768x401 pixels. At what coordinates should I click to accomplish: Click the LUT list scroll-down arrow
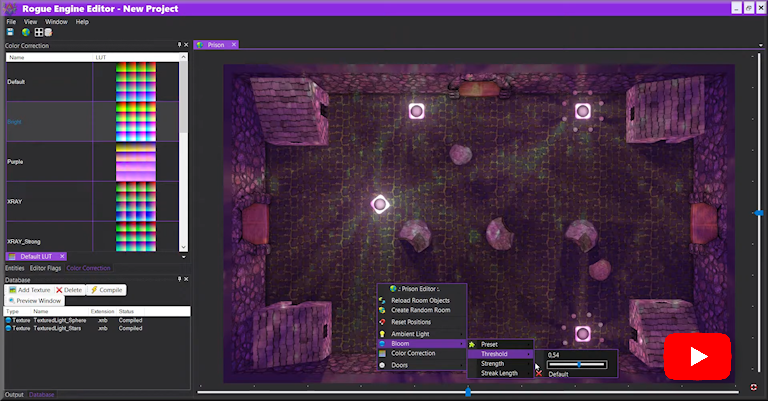(184, 248)
